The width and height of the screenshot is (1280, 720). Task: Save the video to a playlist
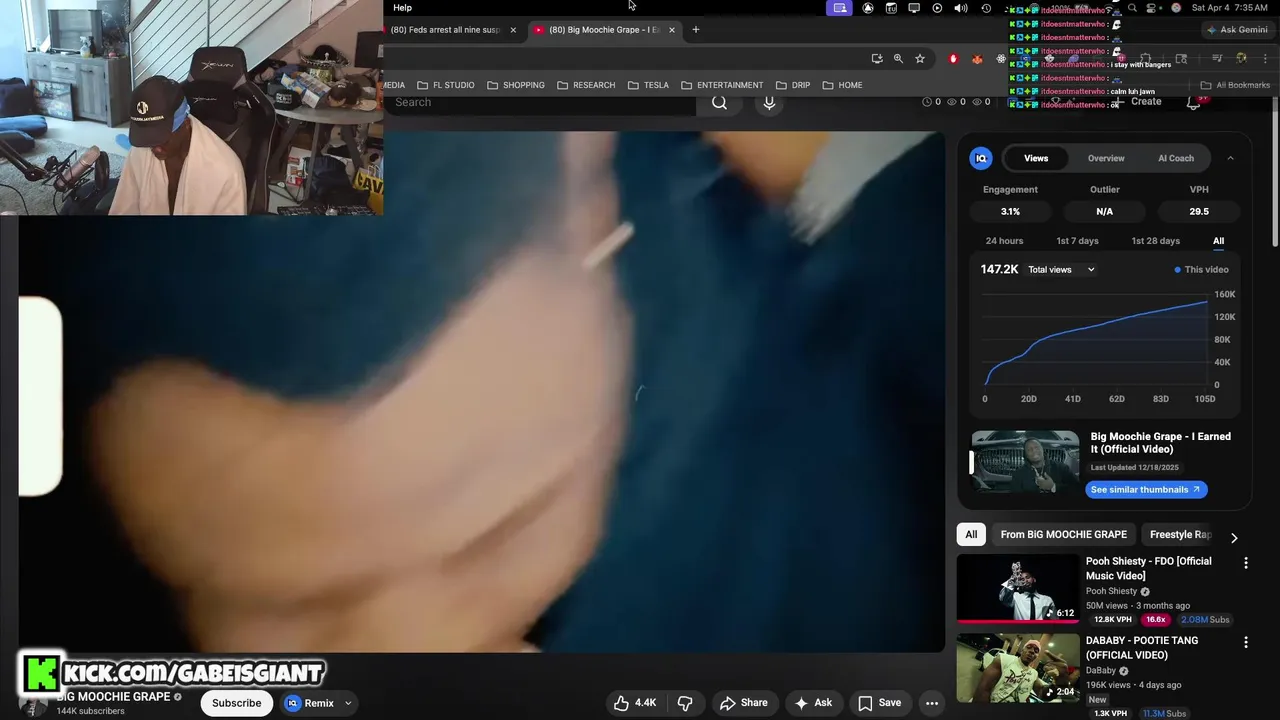coord(880,703)
